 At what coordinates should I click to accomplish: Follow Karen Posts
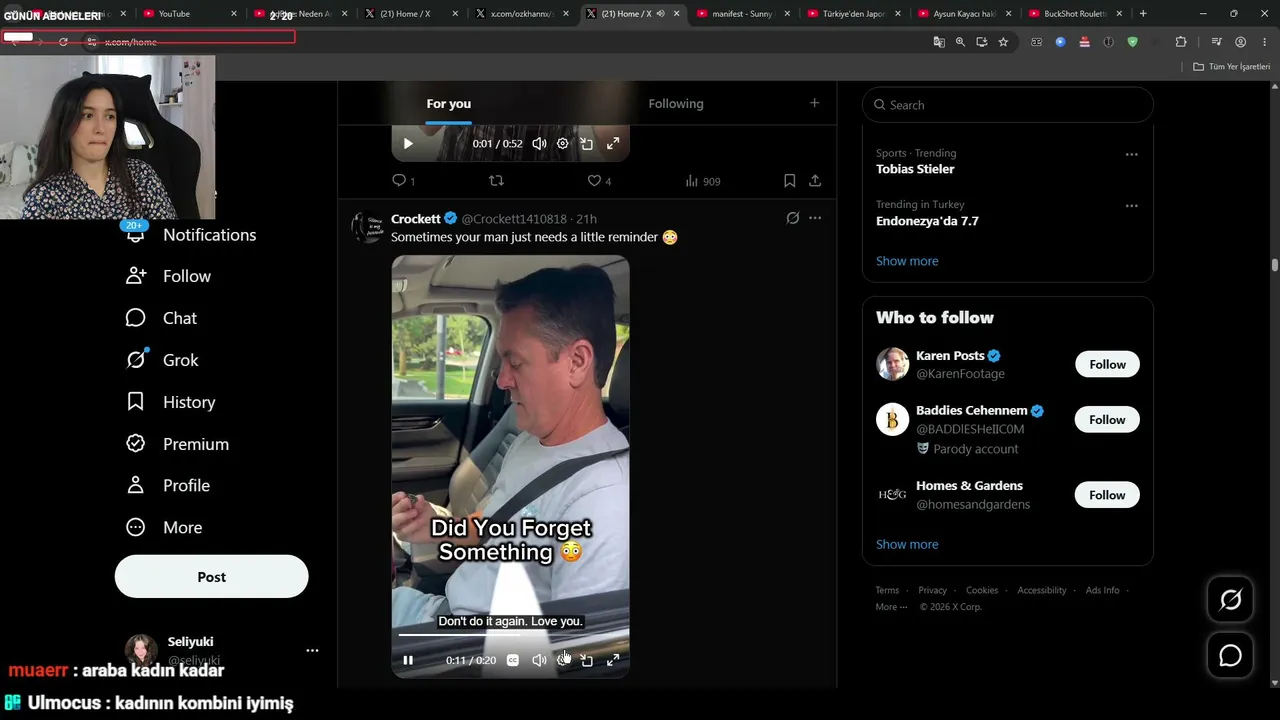pyautogui.click(x=1107, y=365)
